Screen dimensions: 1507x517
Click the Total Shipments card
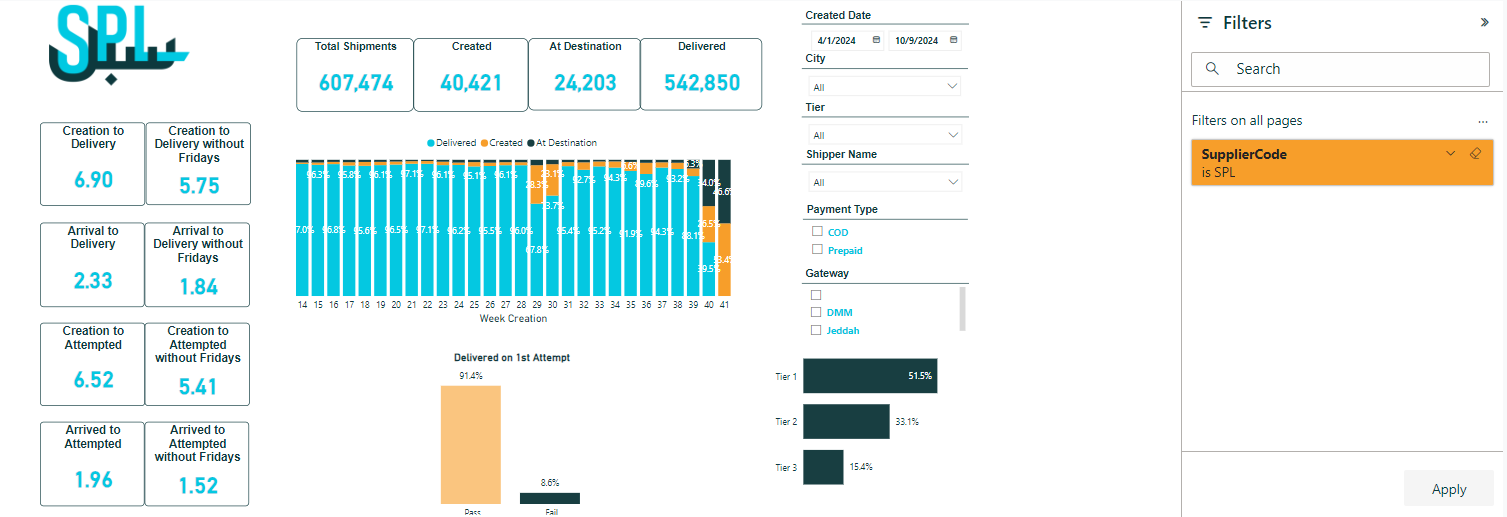pyautogui.click(x=355, y=75)
